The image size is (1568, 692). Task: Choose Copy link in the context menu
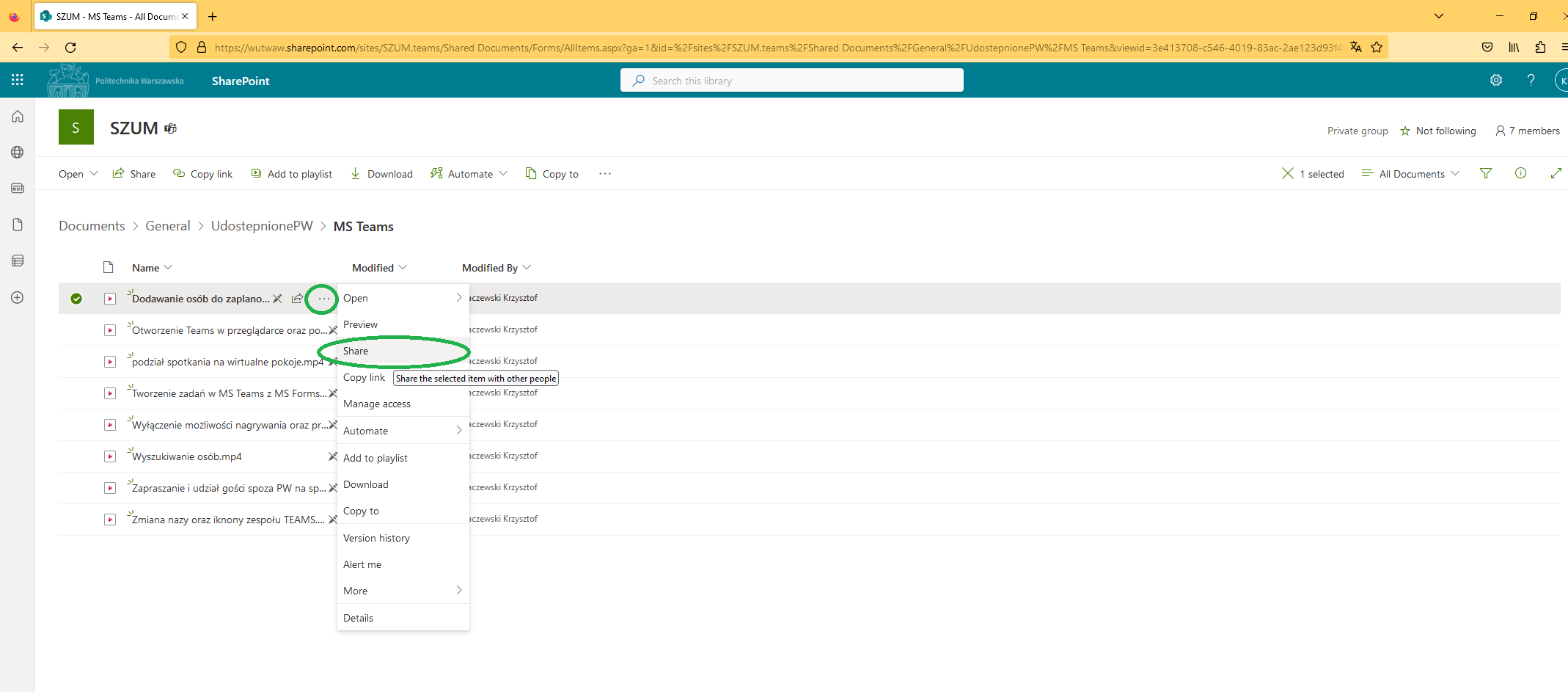pyautogui.click(x=364, y=377)
